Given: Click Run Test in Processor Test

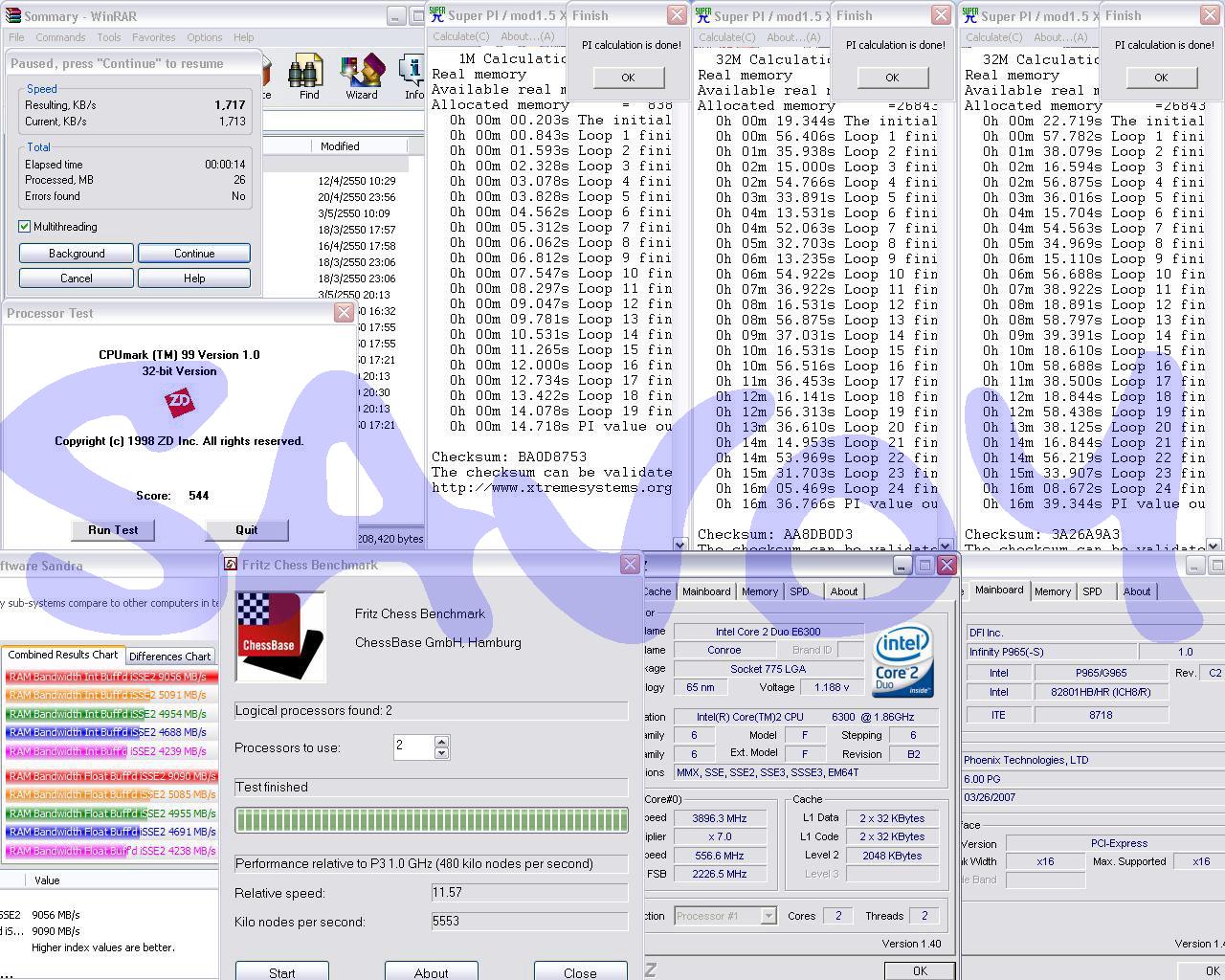Looking at the screenshot, I should coord(113,530).
